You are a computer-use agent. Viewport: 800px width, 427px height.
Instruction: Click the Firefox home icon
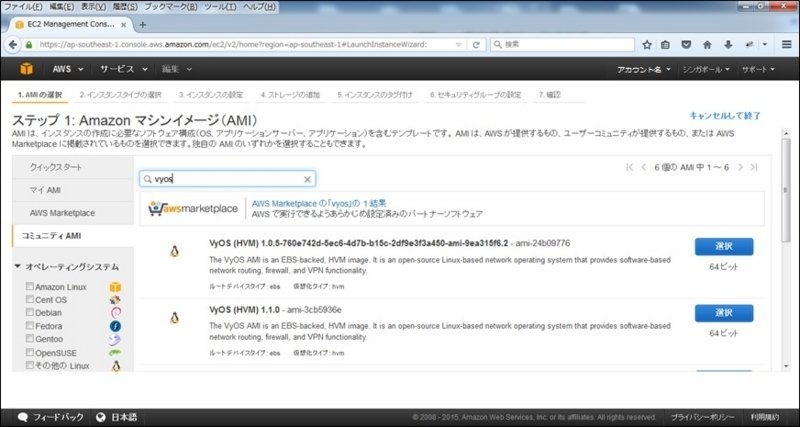(x=707, y=45)
